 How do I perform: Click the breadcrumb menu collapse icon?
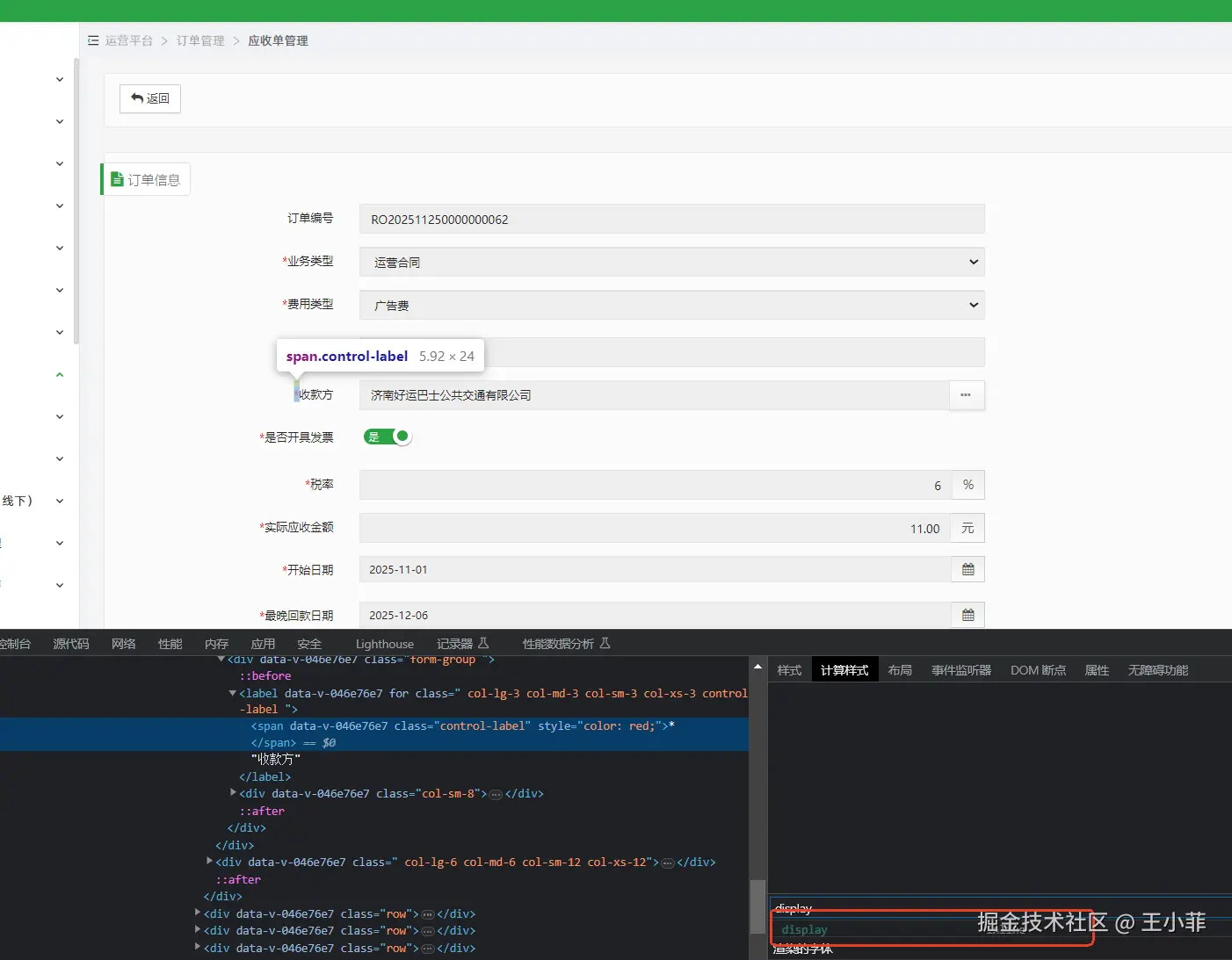(x=93, y=40)
